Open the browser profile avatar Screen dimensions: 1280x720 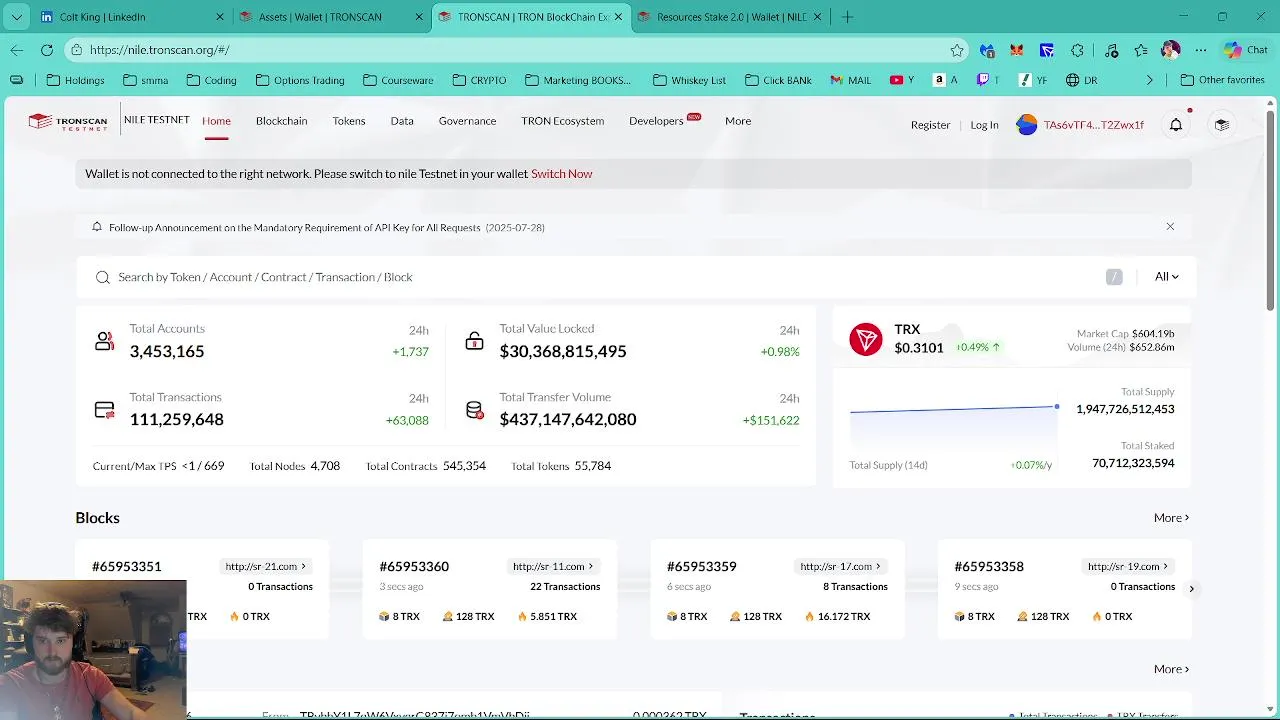(1171, 50)
